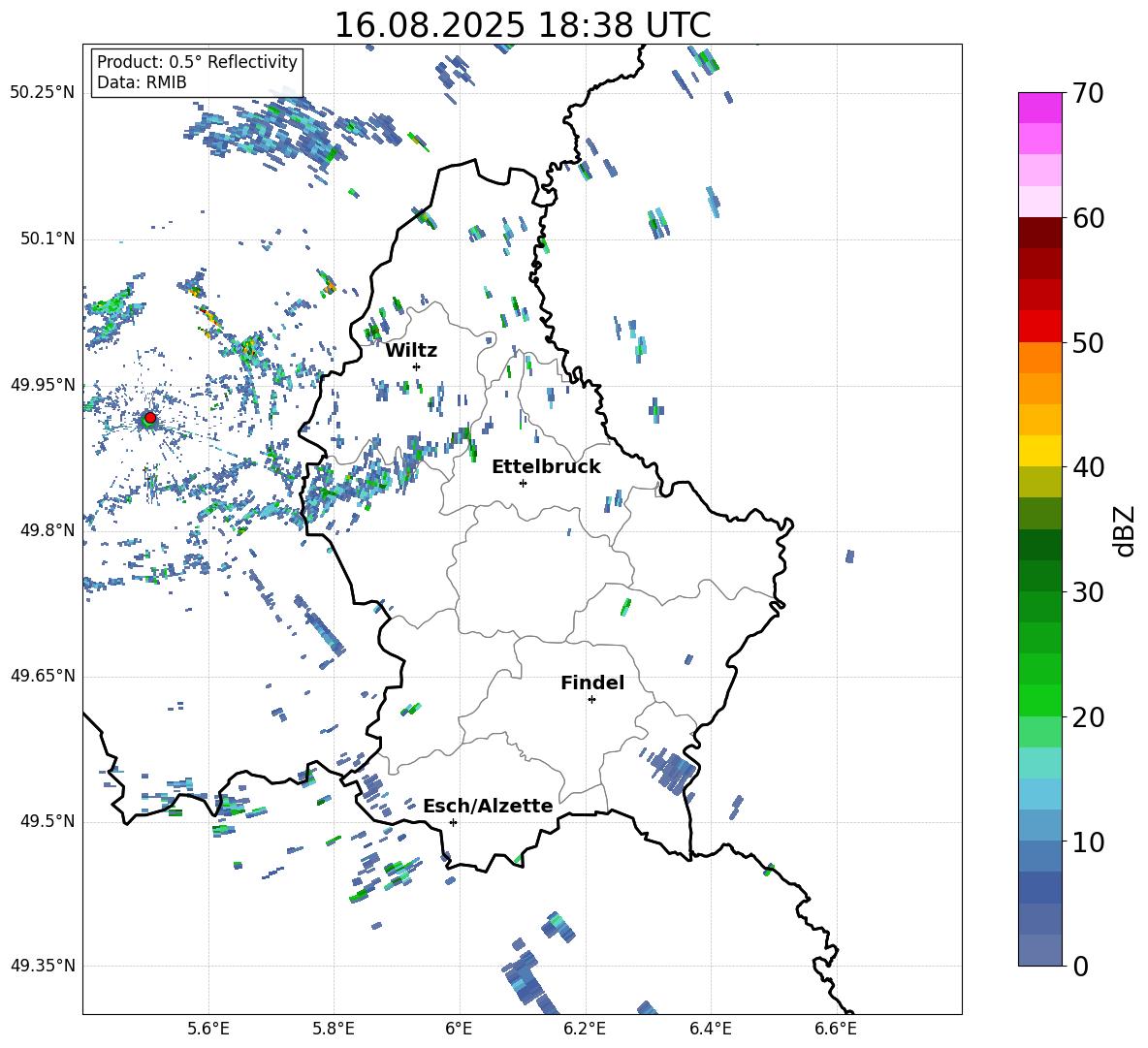Click the red radar site marker

[x=150, y=417]
